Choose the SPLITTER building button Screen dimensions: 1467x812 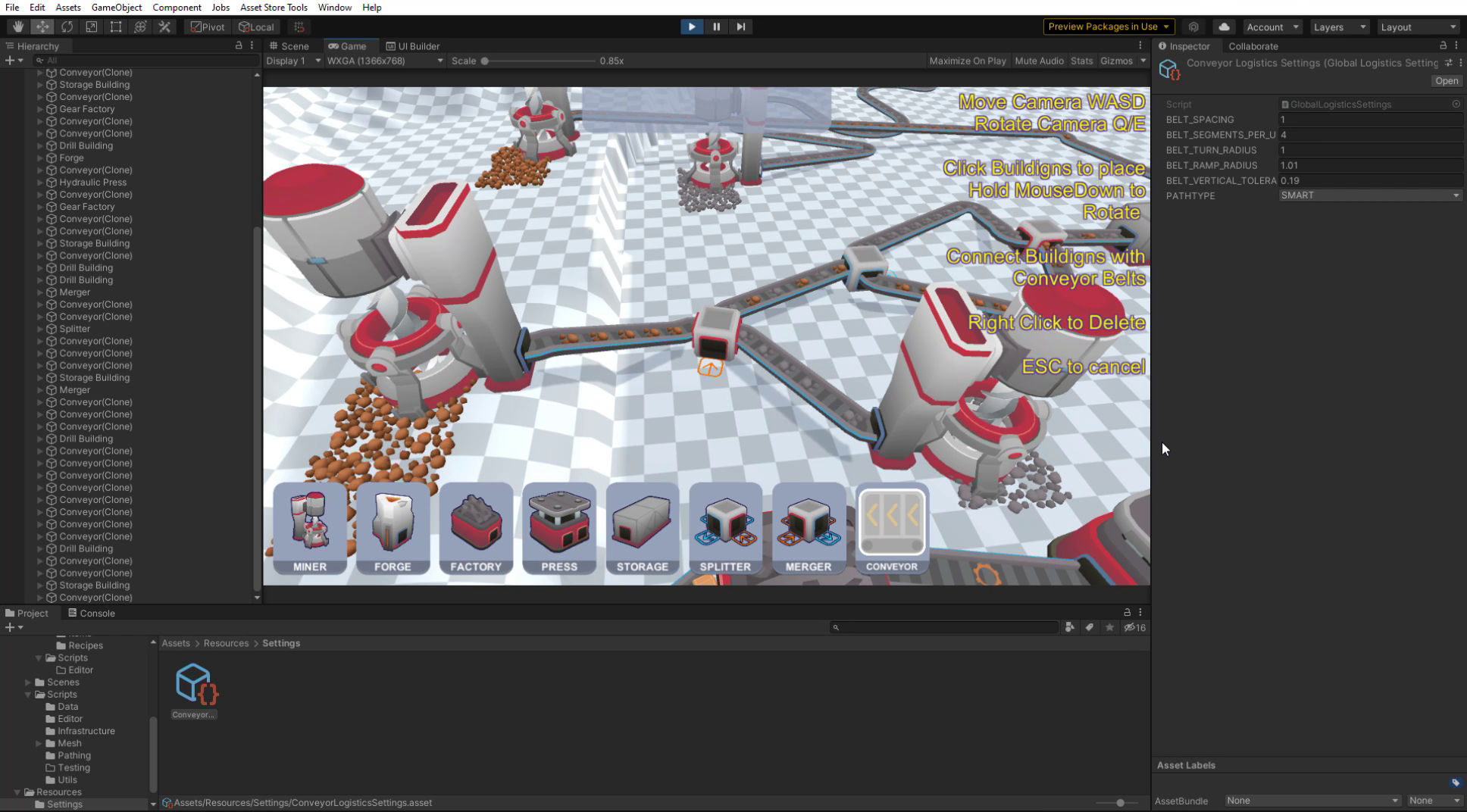pos(725,529)
